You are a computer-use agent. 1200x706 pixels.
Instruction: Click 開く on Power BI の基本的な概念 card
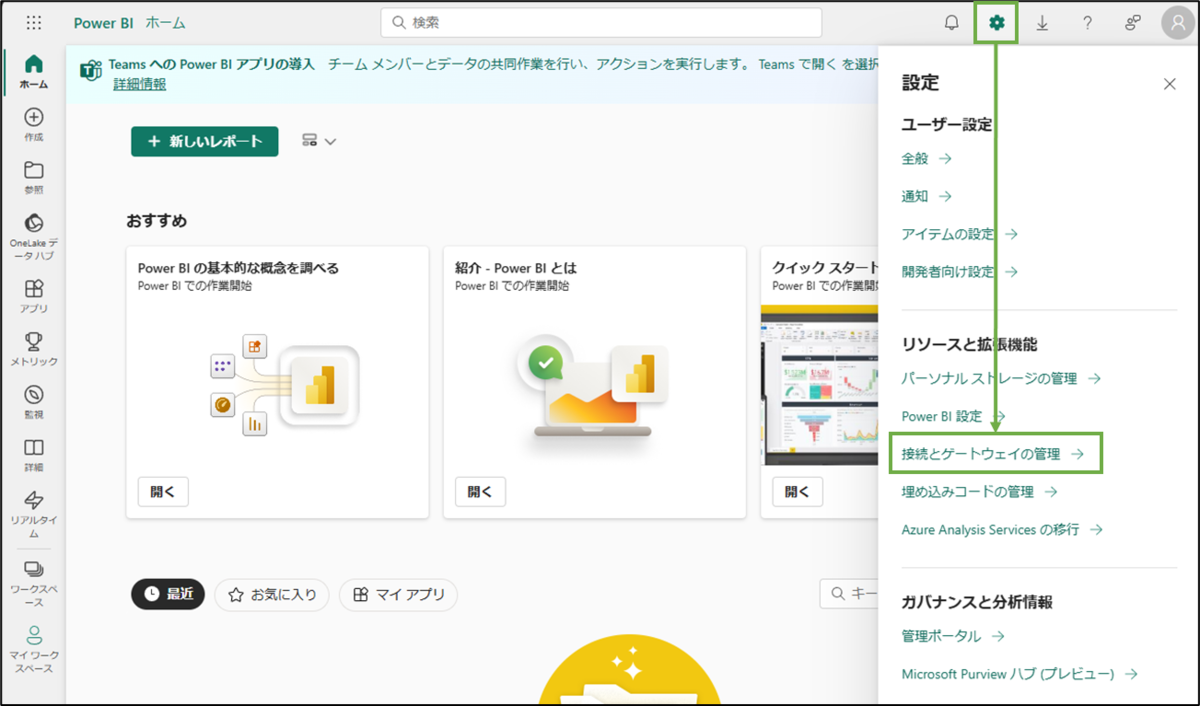[x=162, y=492]
